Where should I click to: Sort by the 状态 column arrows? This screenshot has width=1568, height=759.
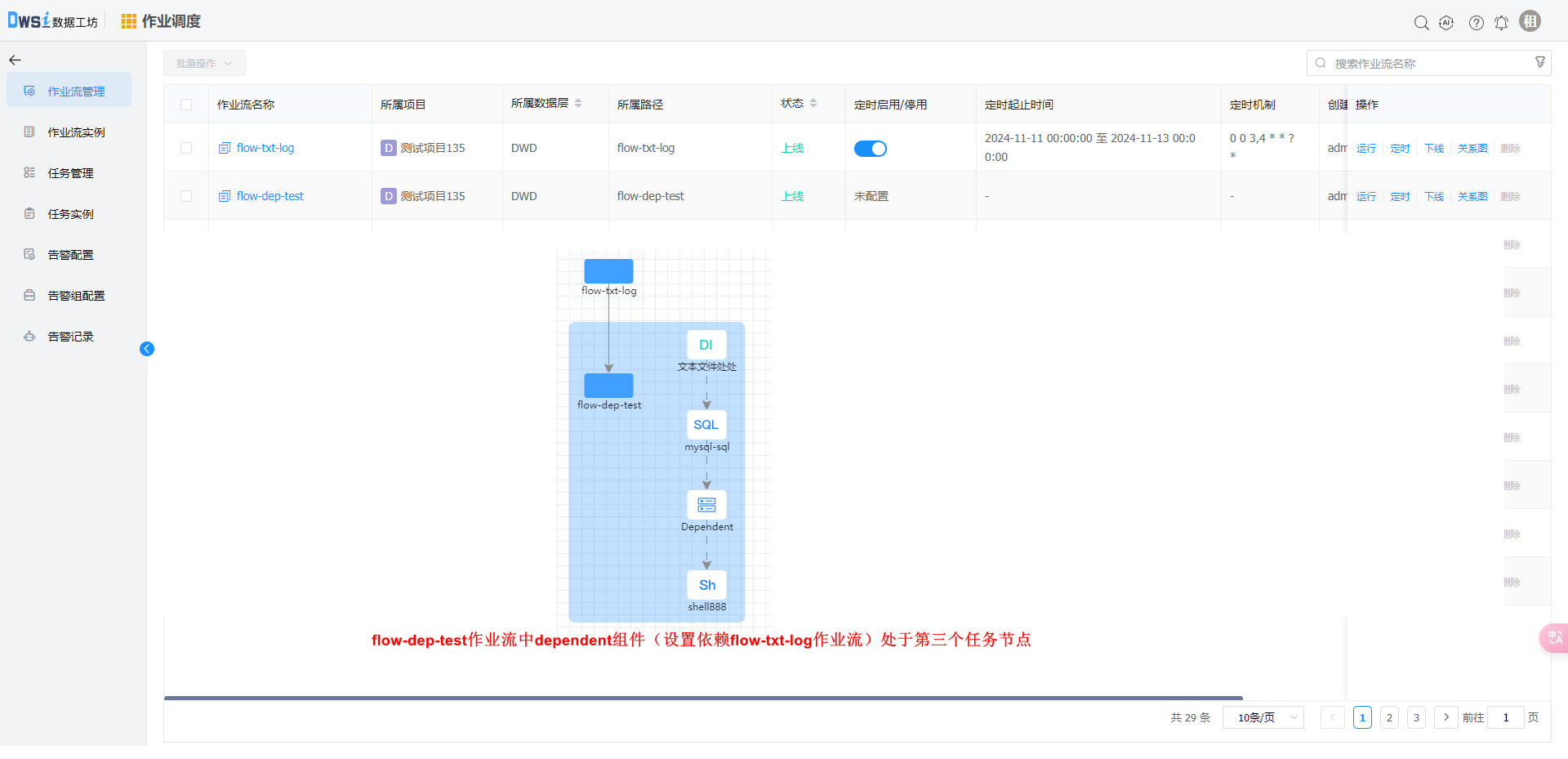tap(813, 104)
